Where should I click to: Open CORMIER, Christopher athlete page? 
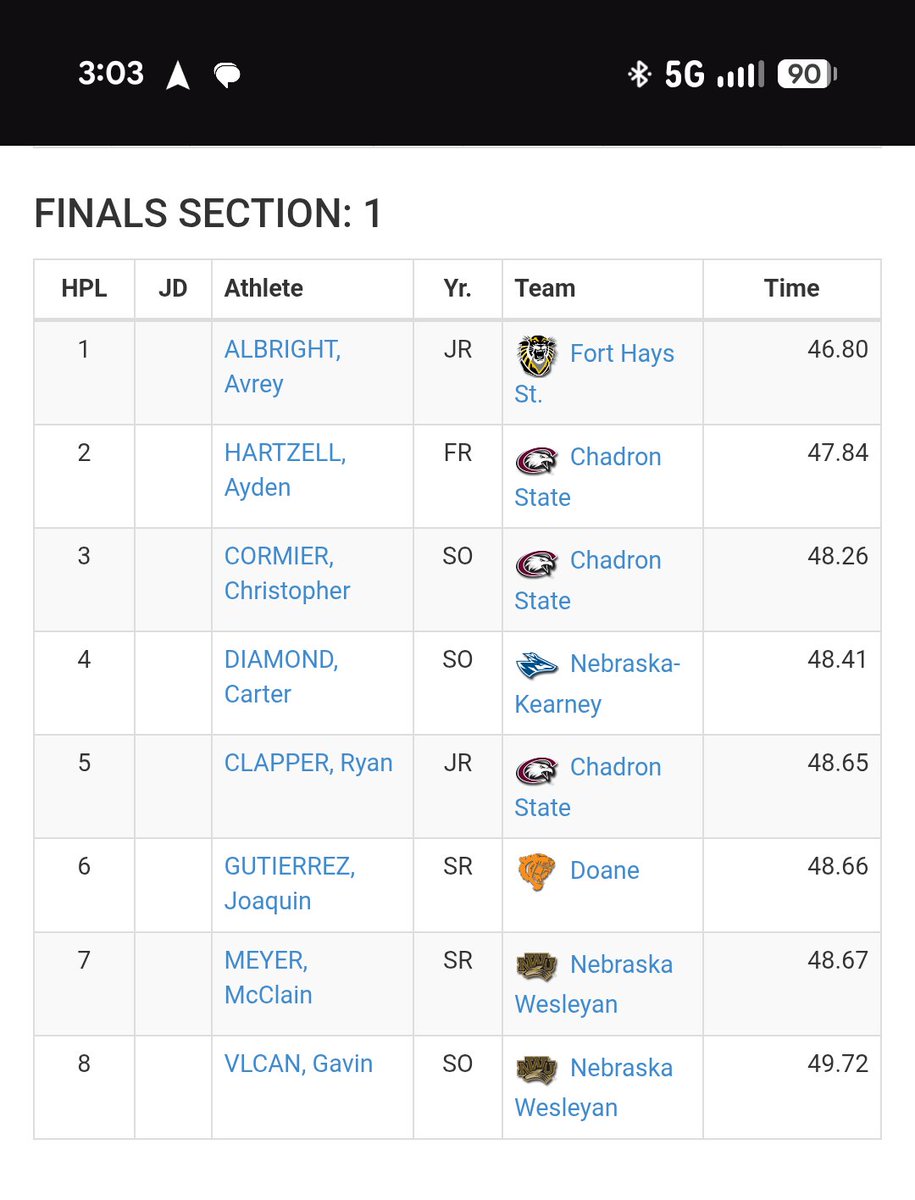(287, 573)
